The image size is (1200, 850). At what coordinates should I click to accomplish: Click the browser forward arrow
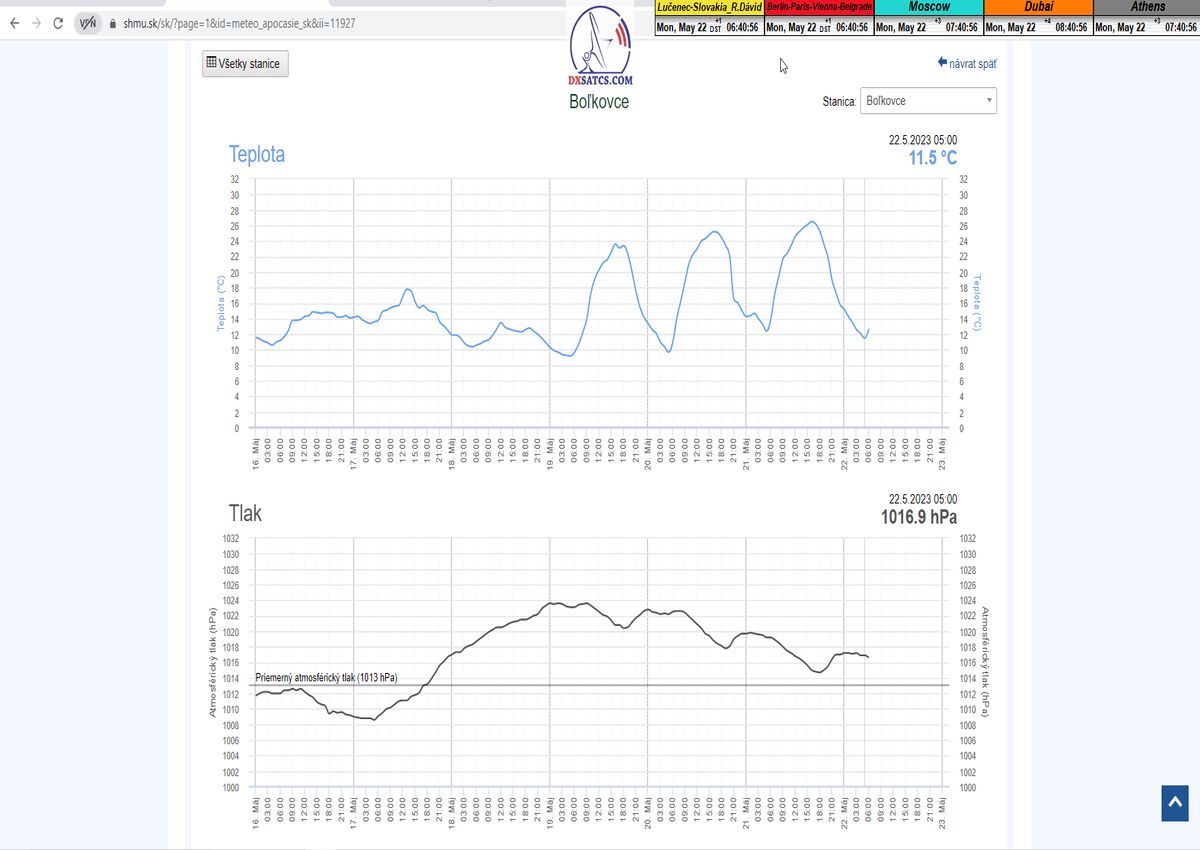coord(35,23)
